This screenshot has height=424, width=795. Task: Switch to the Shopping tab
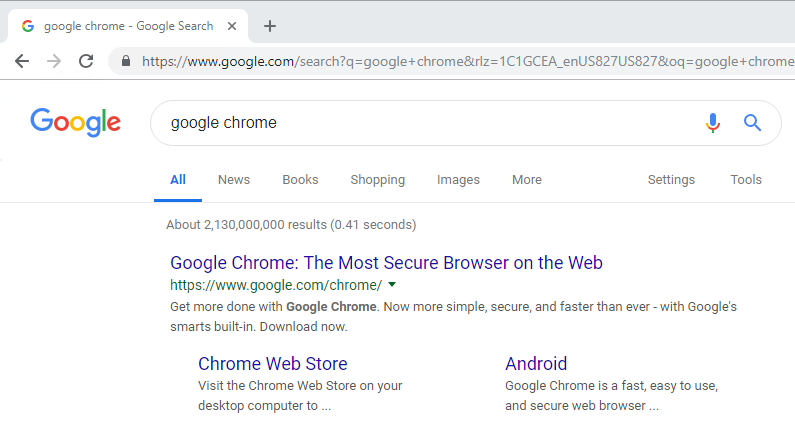click(378, 180)
